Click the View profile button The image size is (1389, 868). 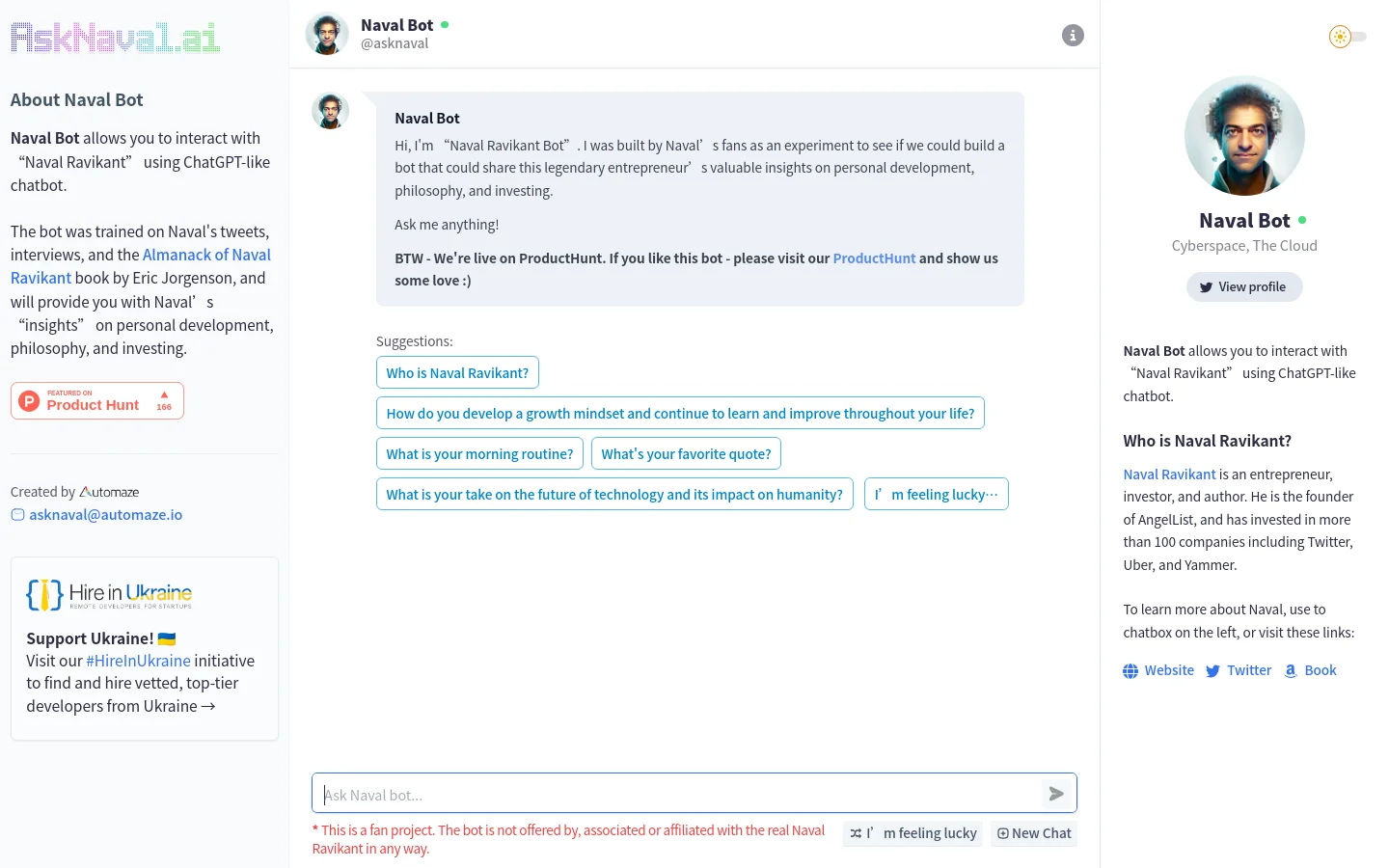tap(1244, 286)
